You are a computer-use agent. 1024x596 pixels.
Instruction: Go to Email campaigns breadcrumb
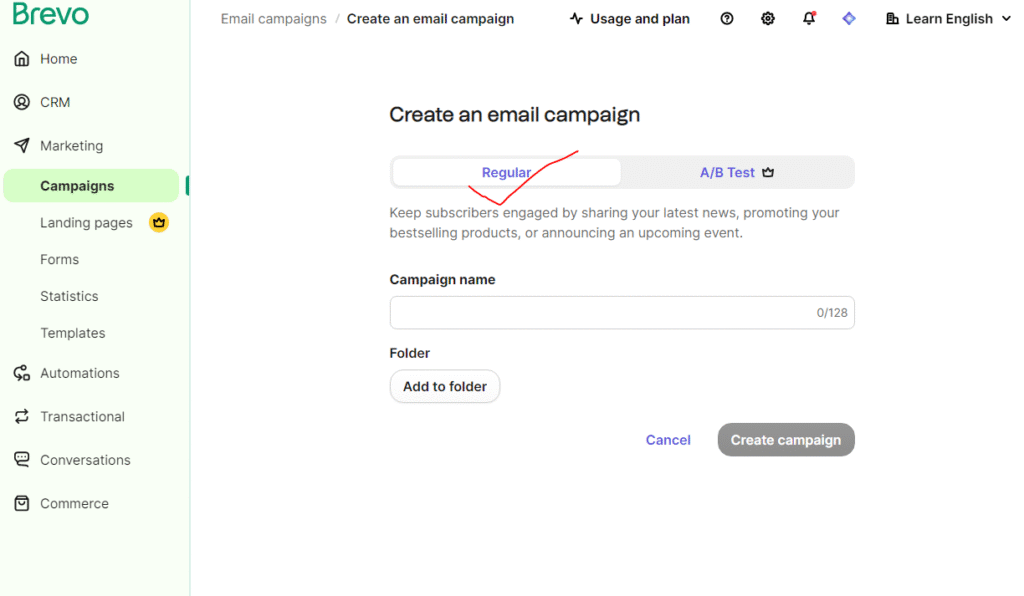tap(273, 19)
